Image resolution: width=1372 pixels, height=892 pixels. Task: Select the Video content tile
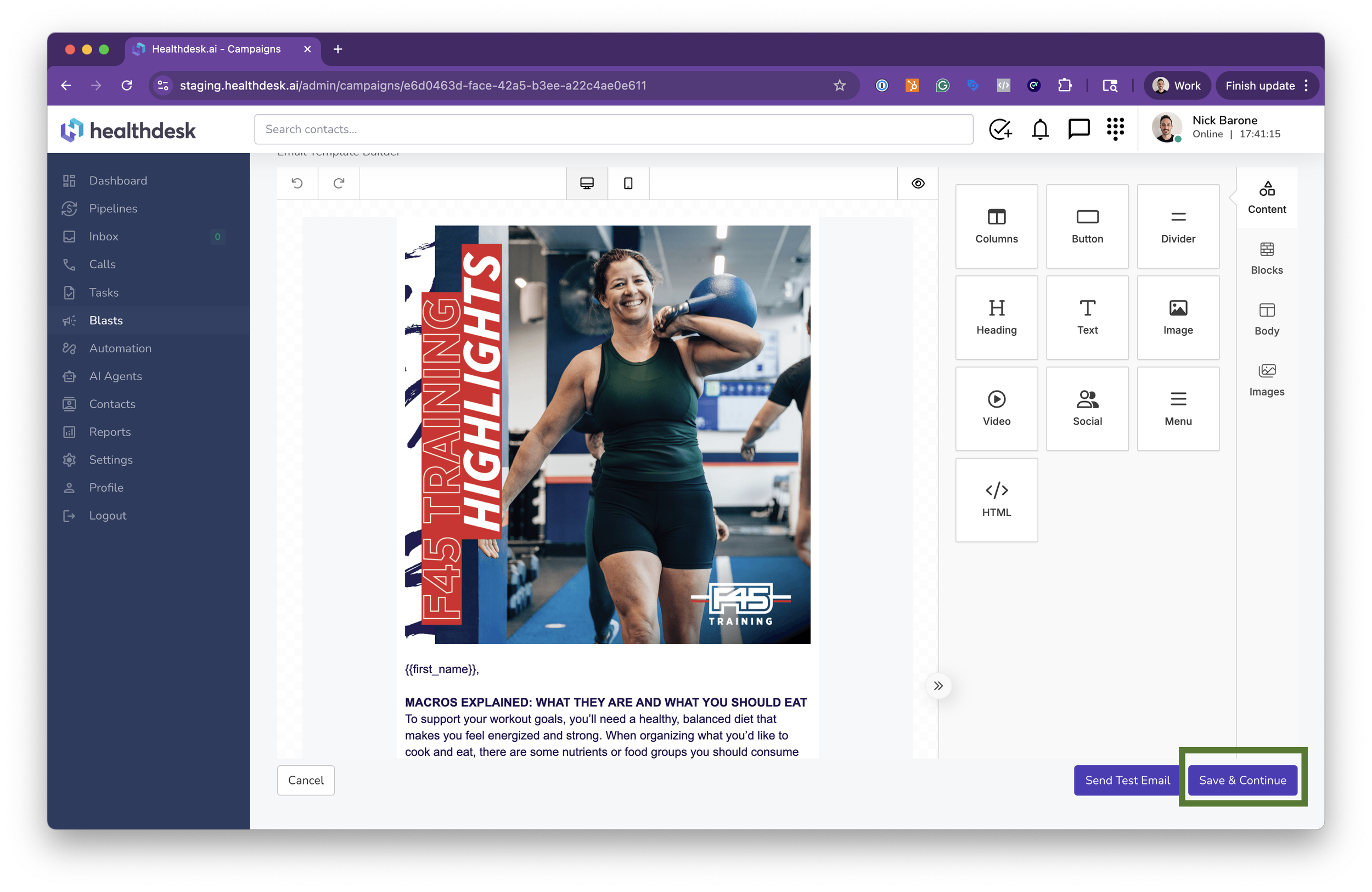[996, 409]
